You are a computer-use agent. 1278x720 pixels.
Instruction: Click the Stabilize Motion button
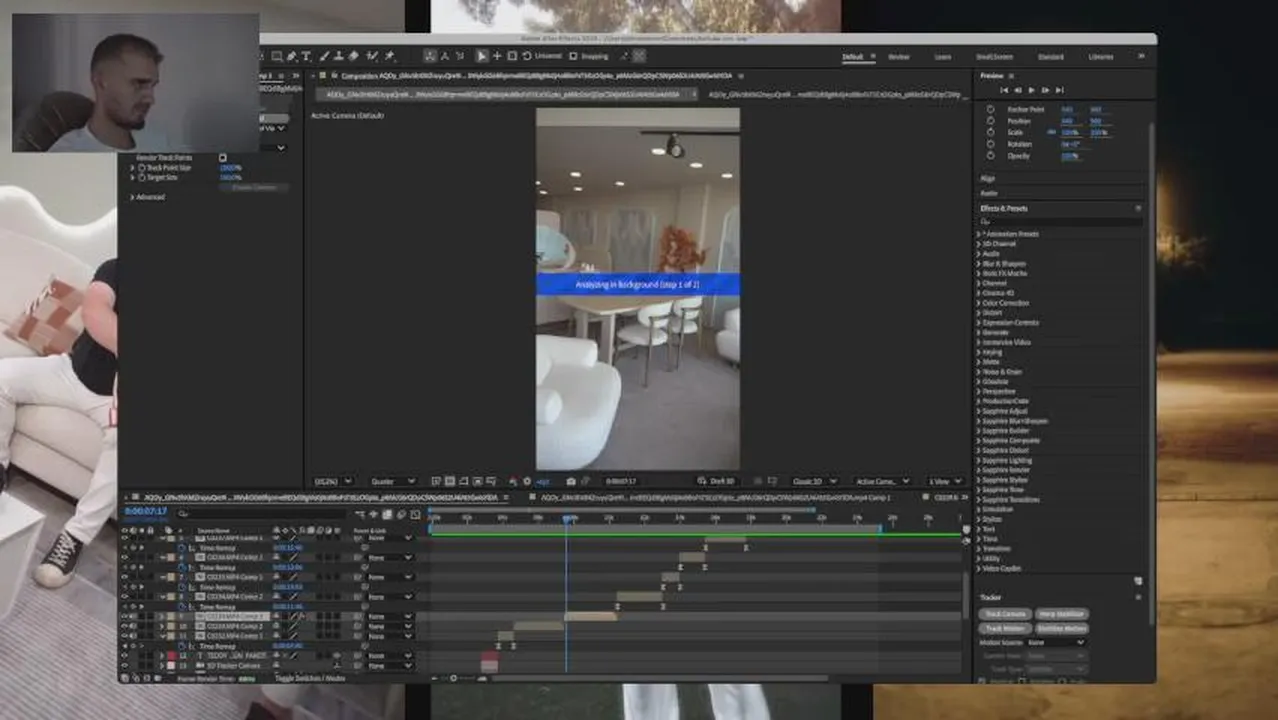tap(1062, 629)
